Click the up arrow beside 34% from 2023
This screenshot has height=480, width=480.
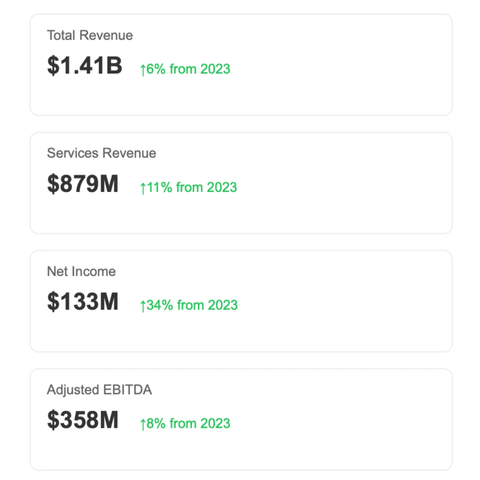(143, 306)
